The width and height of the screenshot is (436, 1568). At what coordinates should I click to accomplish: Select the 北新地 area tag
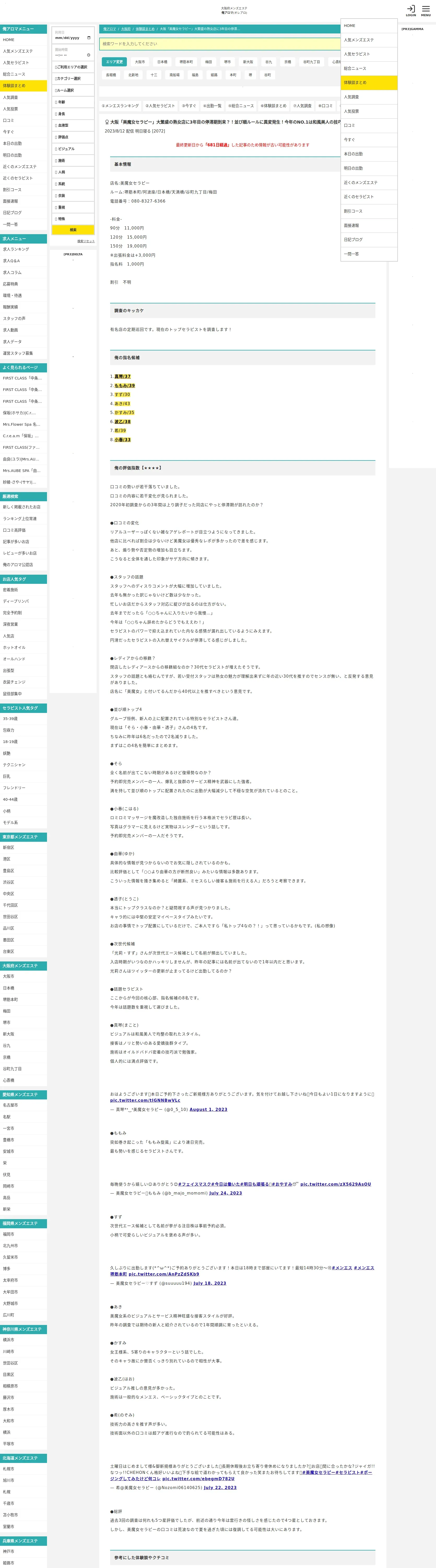[133, 75]
